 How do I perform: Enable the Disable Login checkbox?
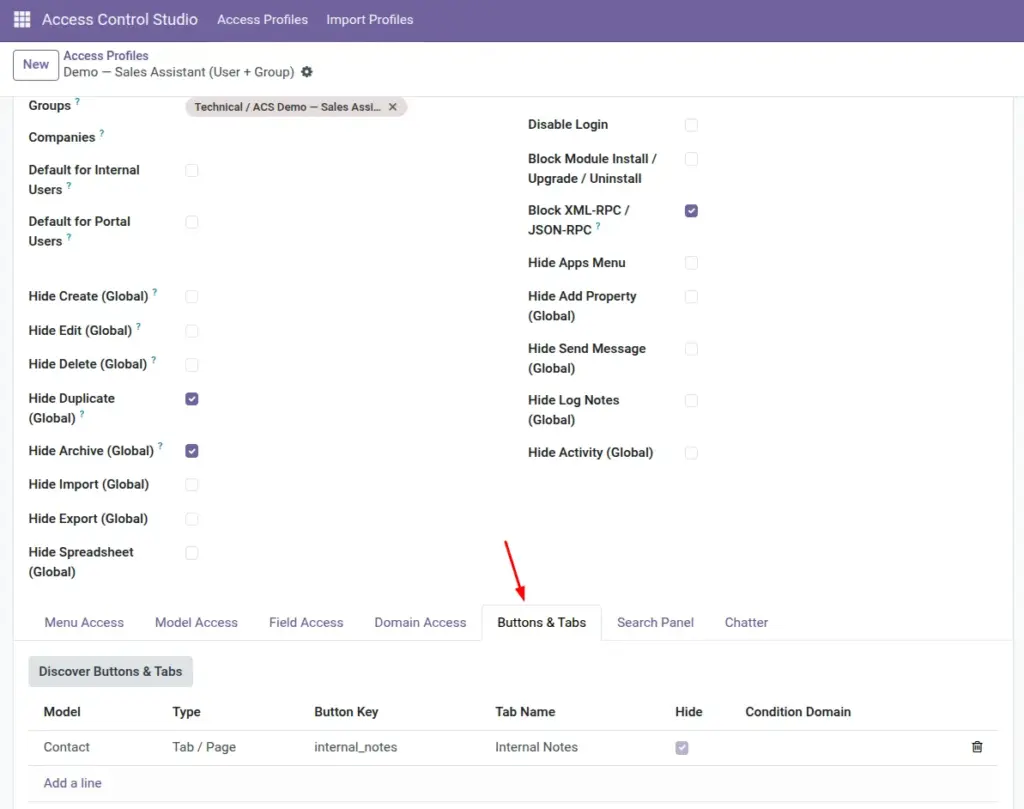[x=691, y=125]
